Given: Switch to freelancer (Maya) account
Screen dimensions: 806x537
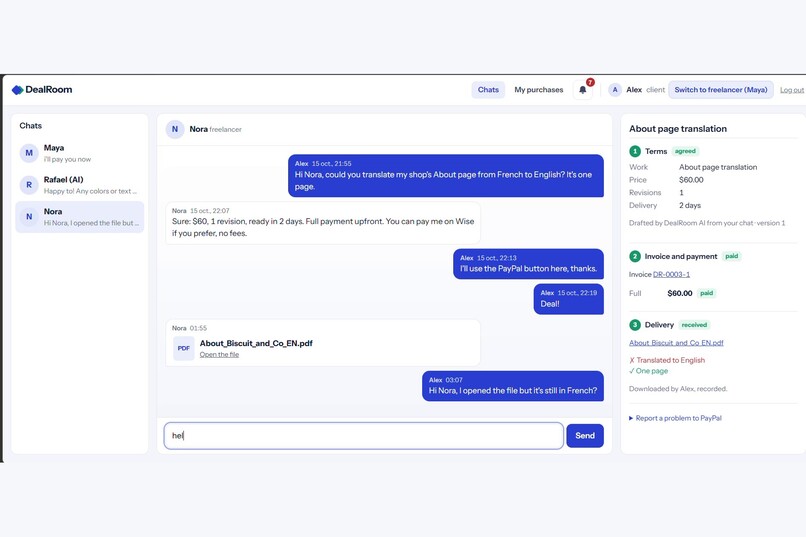Looking at the screenshot, I should click(x=721, y=90).
